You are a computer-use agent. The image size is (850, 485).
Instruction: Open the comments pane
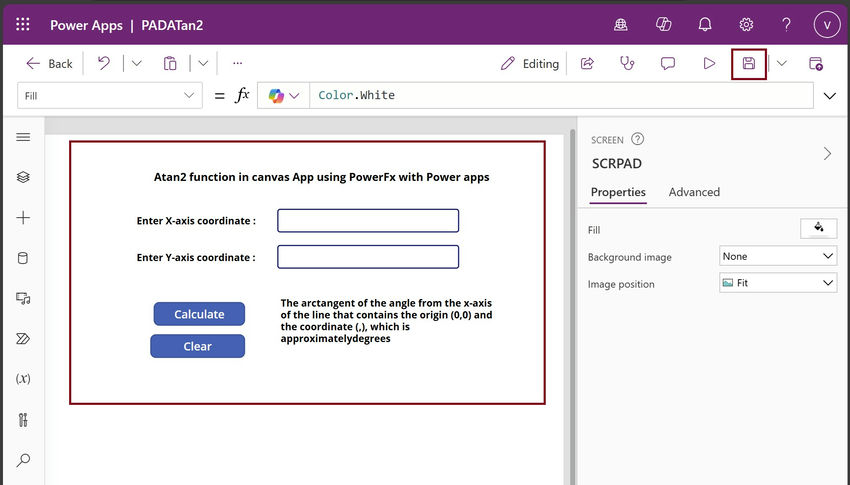coord(668,63)
